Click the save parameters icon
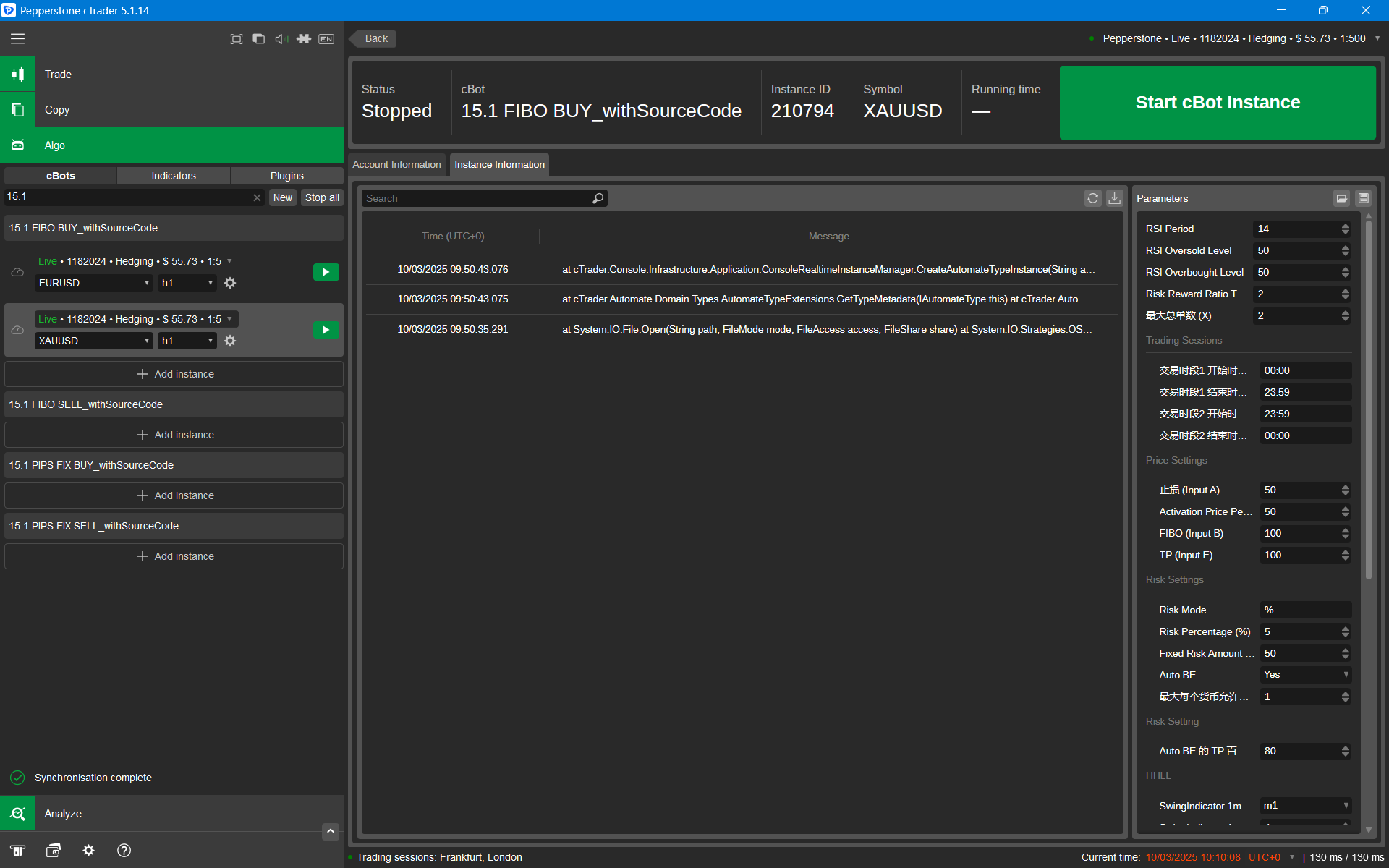1389x868 pixels. pos(1363,198)
